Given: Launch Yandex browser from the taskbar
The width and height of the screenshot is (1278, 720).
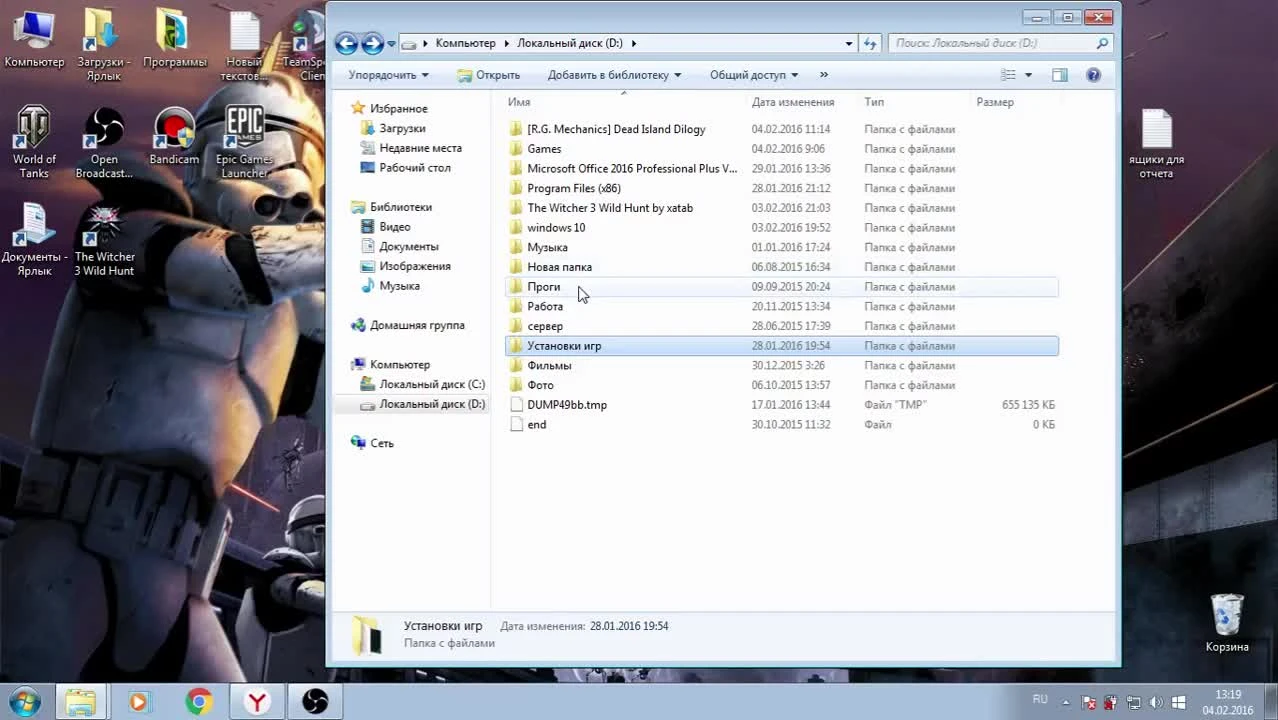Looking at the screenshot, I should [257, 702].
